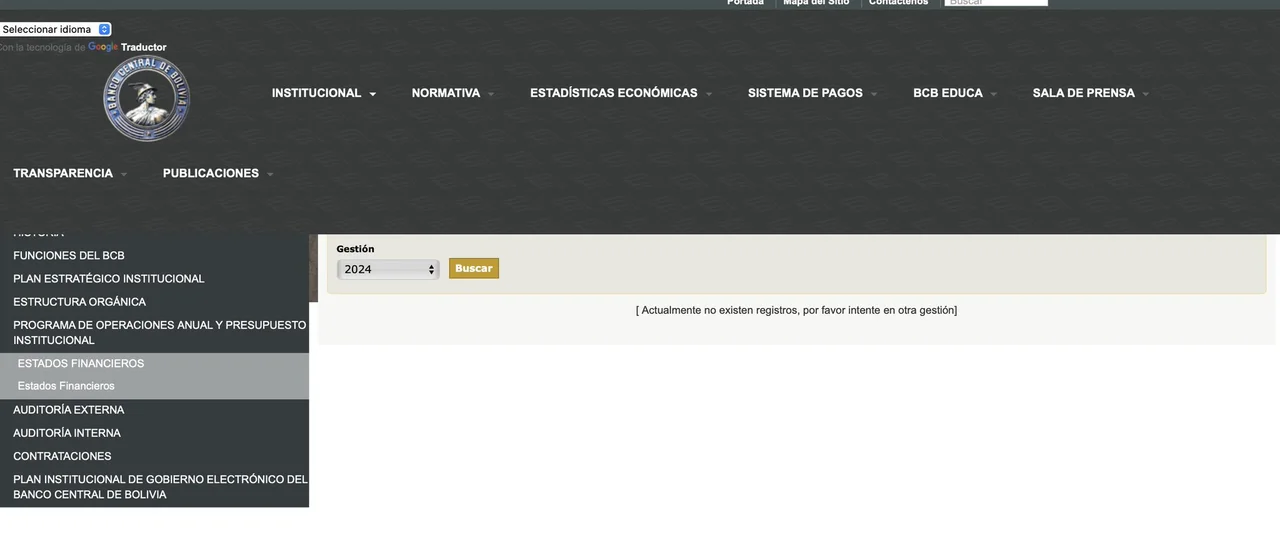The height and width of the screenshot is (549, 1280).
Task: Click the search field at top right
Action: click(x=996, y=3)
